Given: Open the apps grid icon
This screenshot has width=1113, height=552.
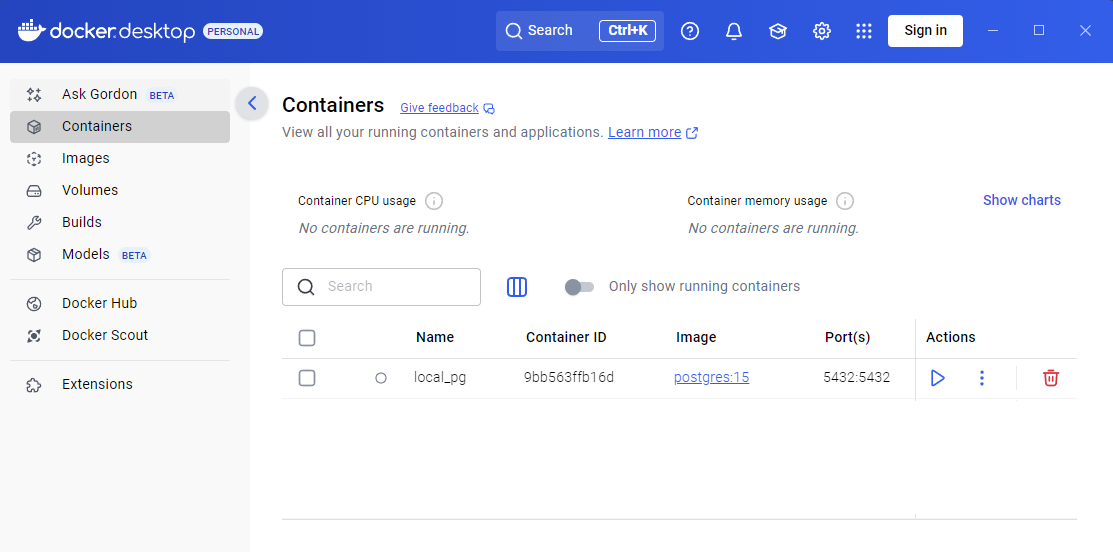Looking at the screenshot, I should [864, 31].
